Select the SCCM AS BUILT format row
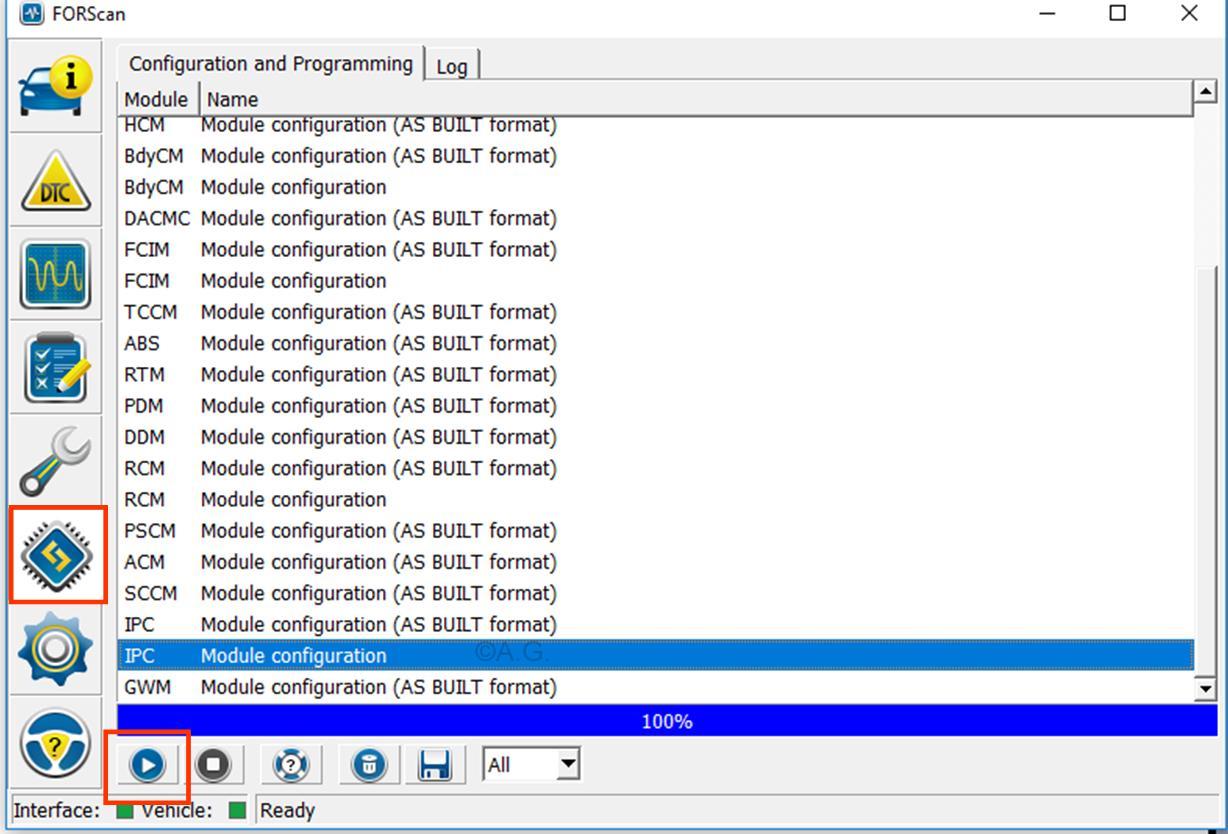The height and width of the screenshot is (834, 1228). (x=656, y=593)
